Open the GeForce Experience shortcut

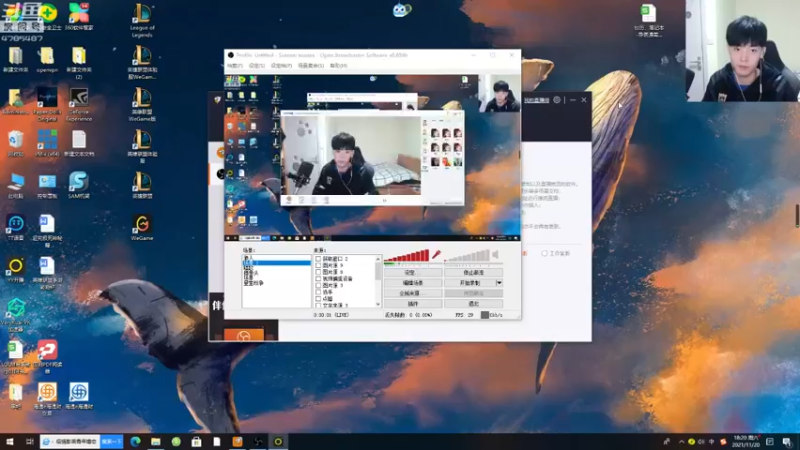[79, 105]
